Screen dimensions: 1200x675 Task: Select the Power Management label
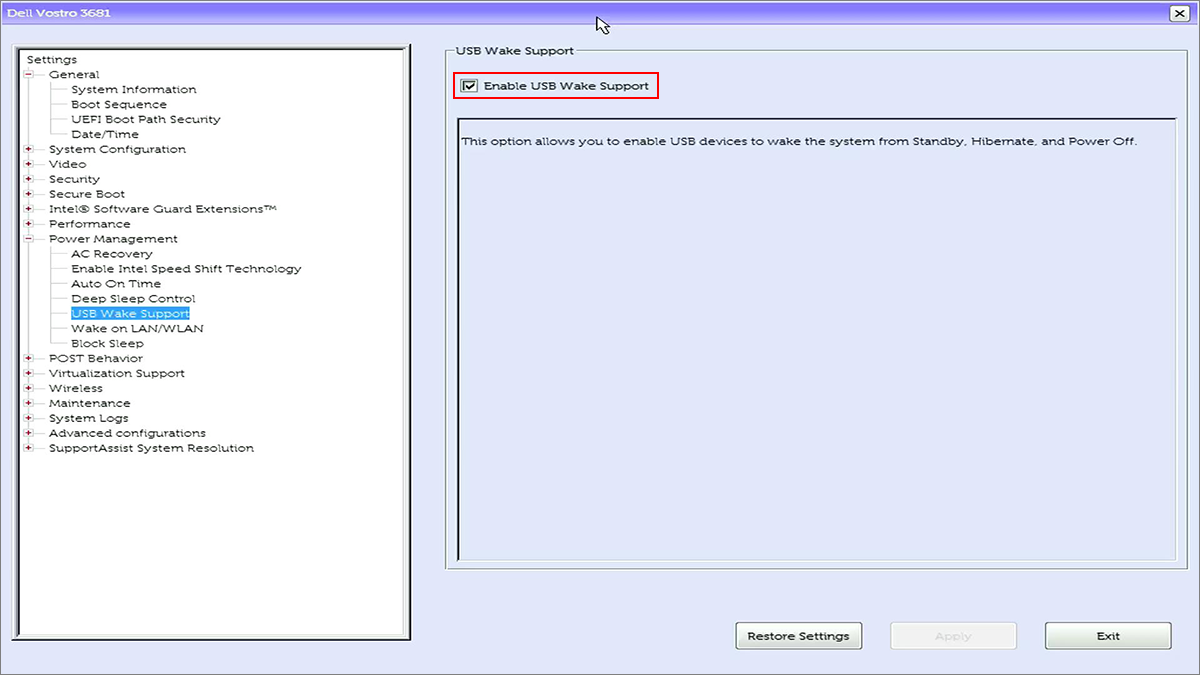click(113, 240)
